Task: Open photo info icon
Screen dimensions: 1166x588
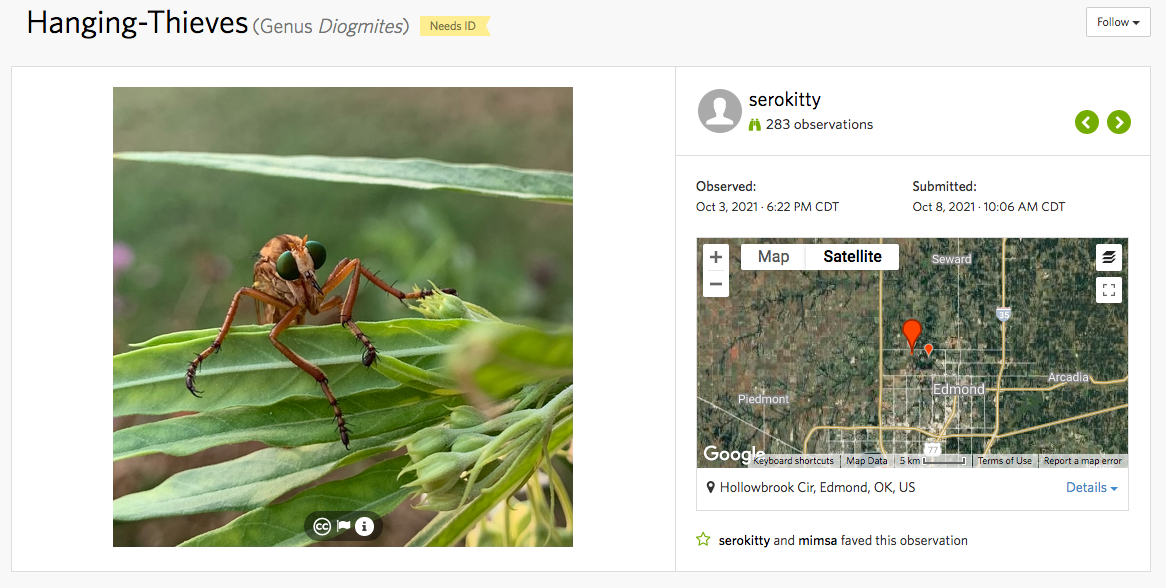Action: (364, 527)
